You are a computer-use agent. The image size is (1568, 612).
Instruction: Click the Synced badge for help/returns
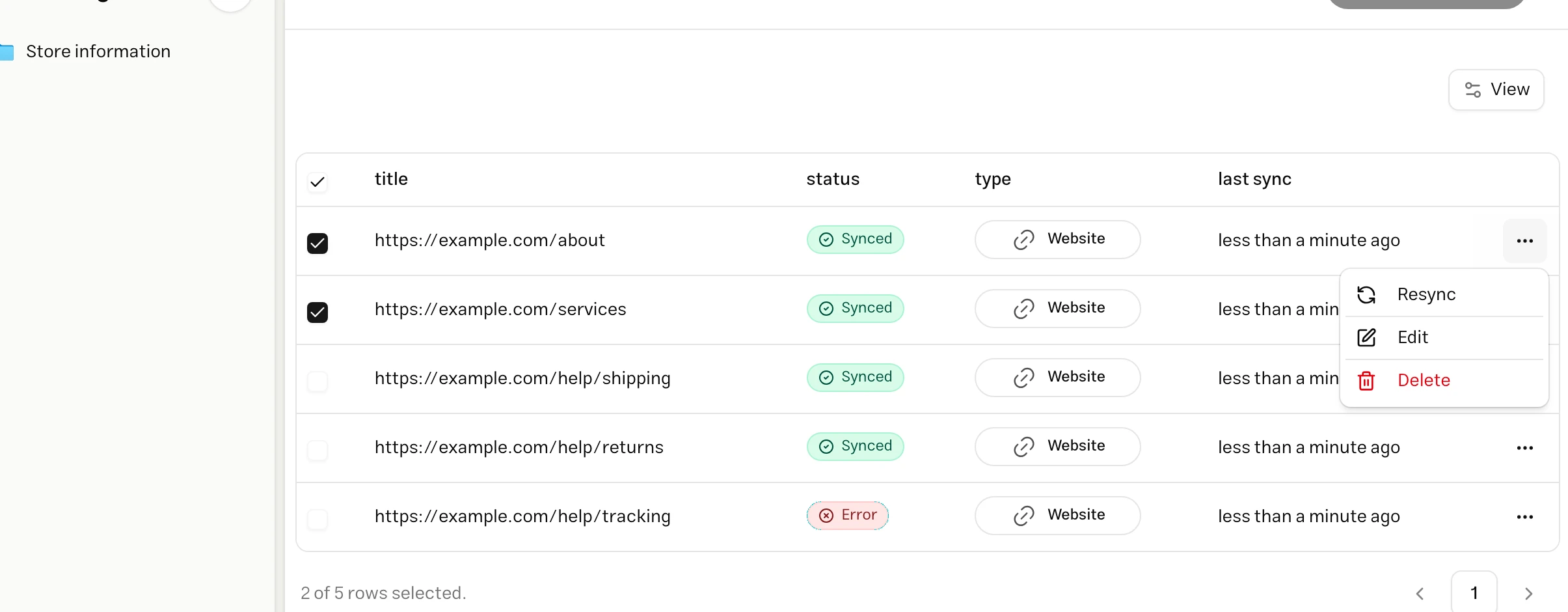pyautogui.click(x=855, y=447)
